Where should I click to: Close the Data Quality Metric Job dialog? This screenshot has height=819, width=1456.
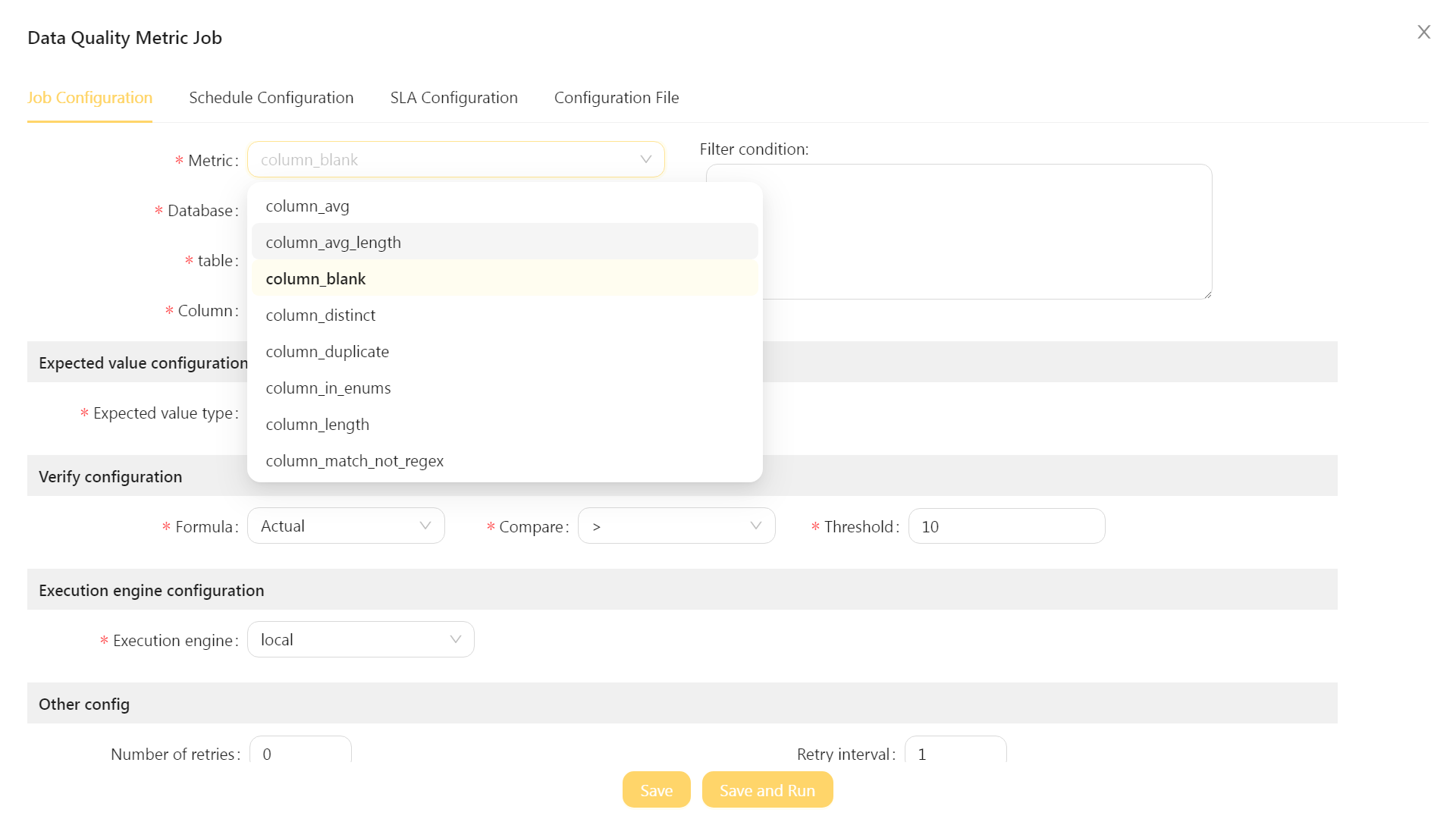[x=1423, y=32]
